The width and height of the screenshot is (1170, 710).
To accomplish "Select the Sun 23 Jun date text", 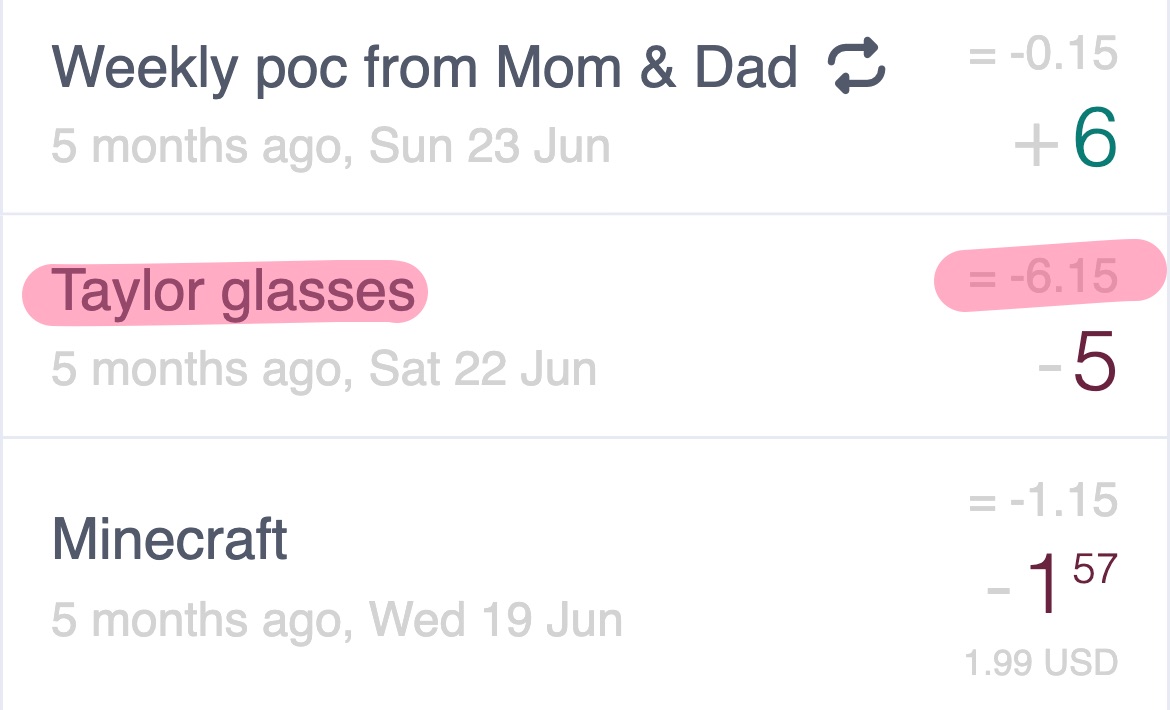I will (489, 146).
